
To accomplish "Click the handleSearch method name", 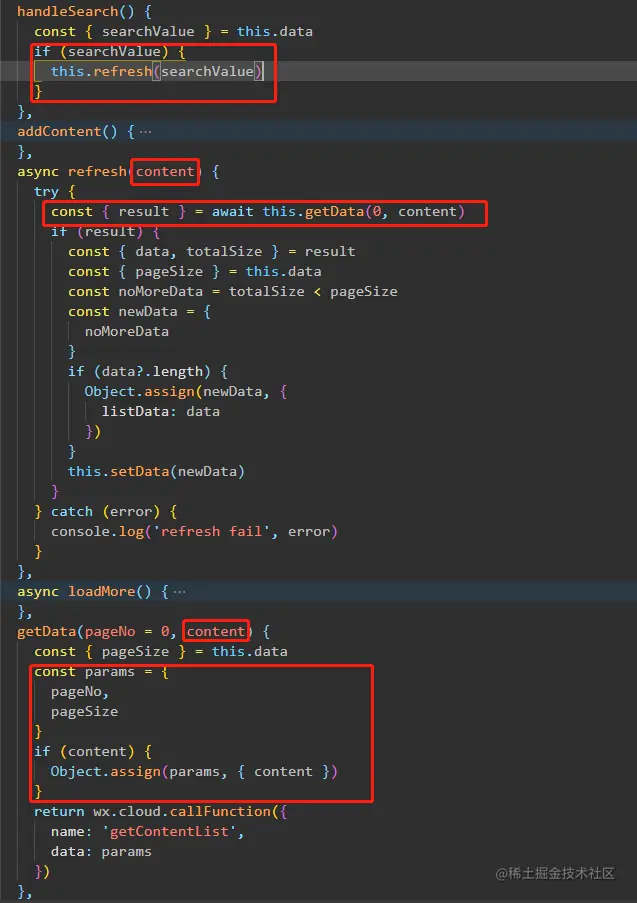I will [x=67, y=12].
